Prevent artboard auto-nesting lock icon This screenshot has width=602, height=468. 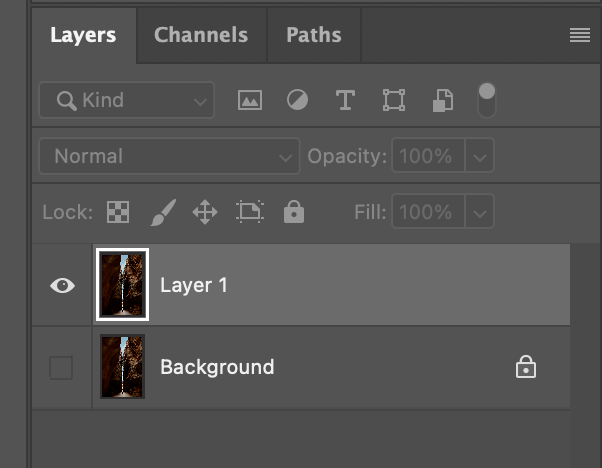click(250, 212)
